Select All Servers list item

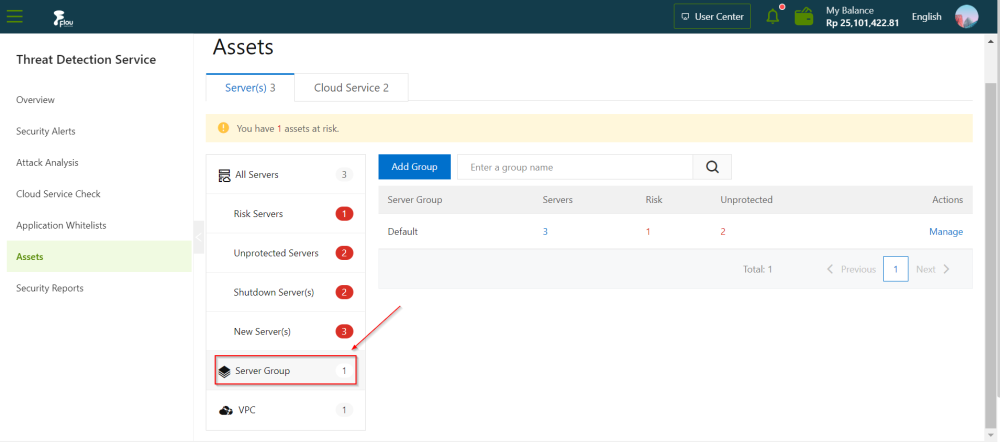tap(286, 175)
